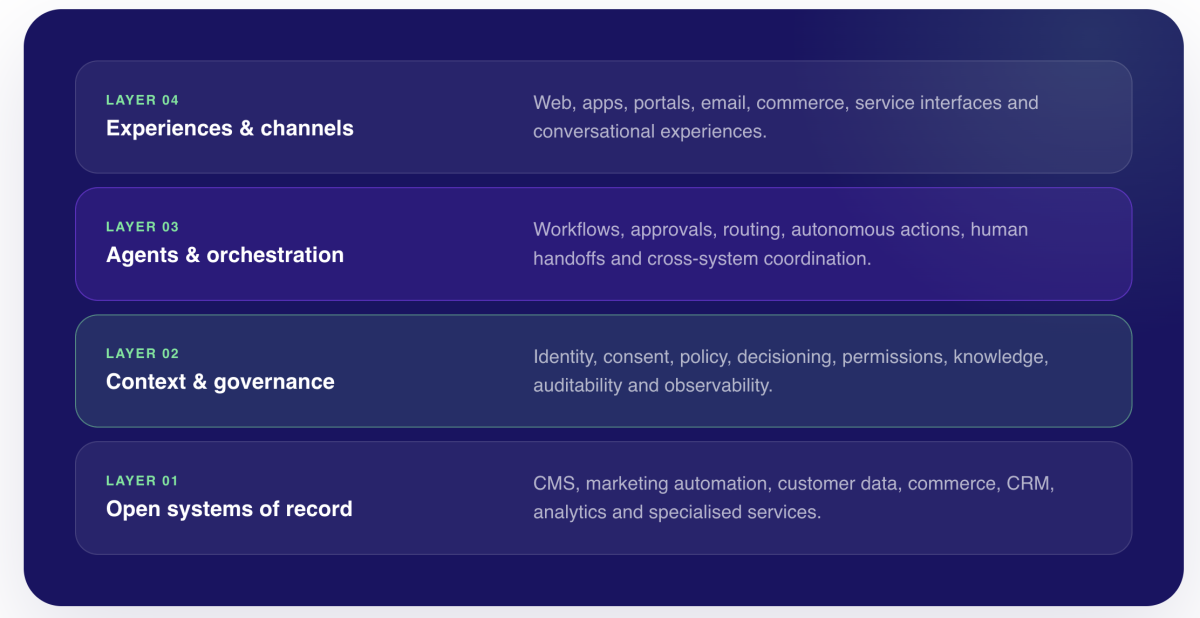
Task: Click the Experiences & channels heading
Action: coord(230,128)
